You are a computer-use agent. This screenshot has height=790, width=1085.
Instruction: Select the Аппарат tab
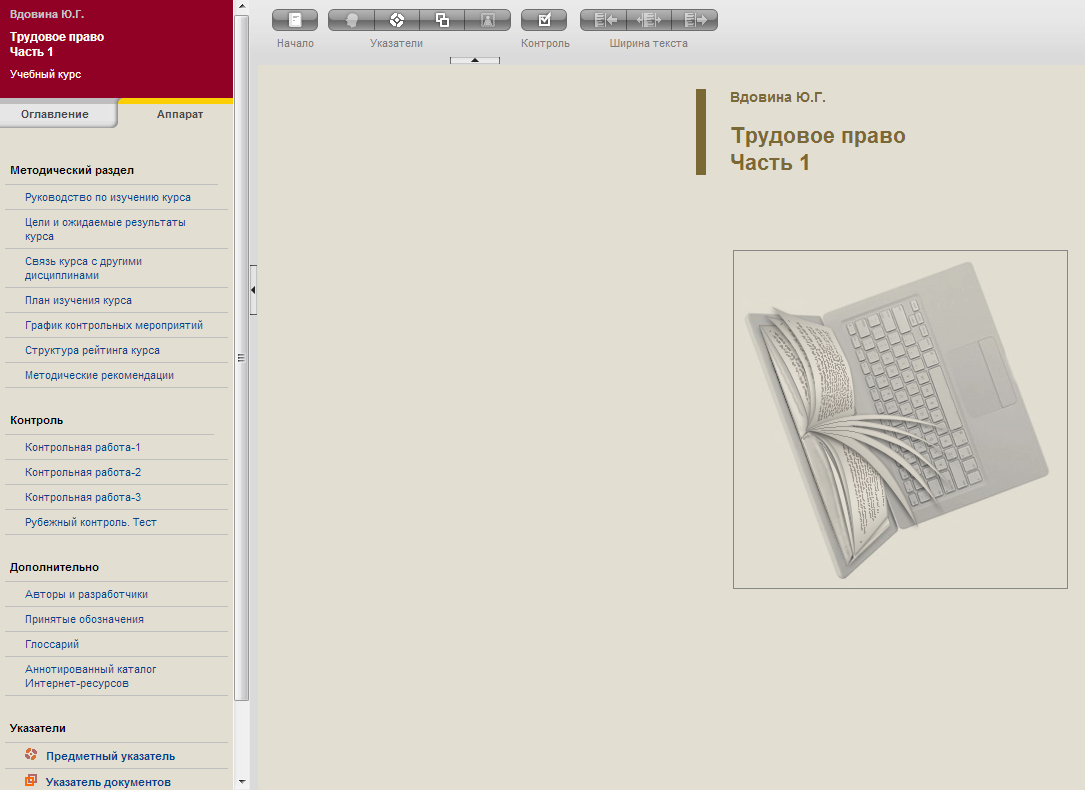click(x=180, y=114)
